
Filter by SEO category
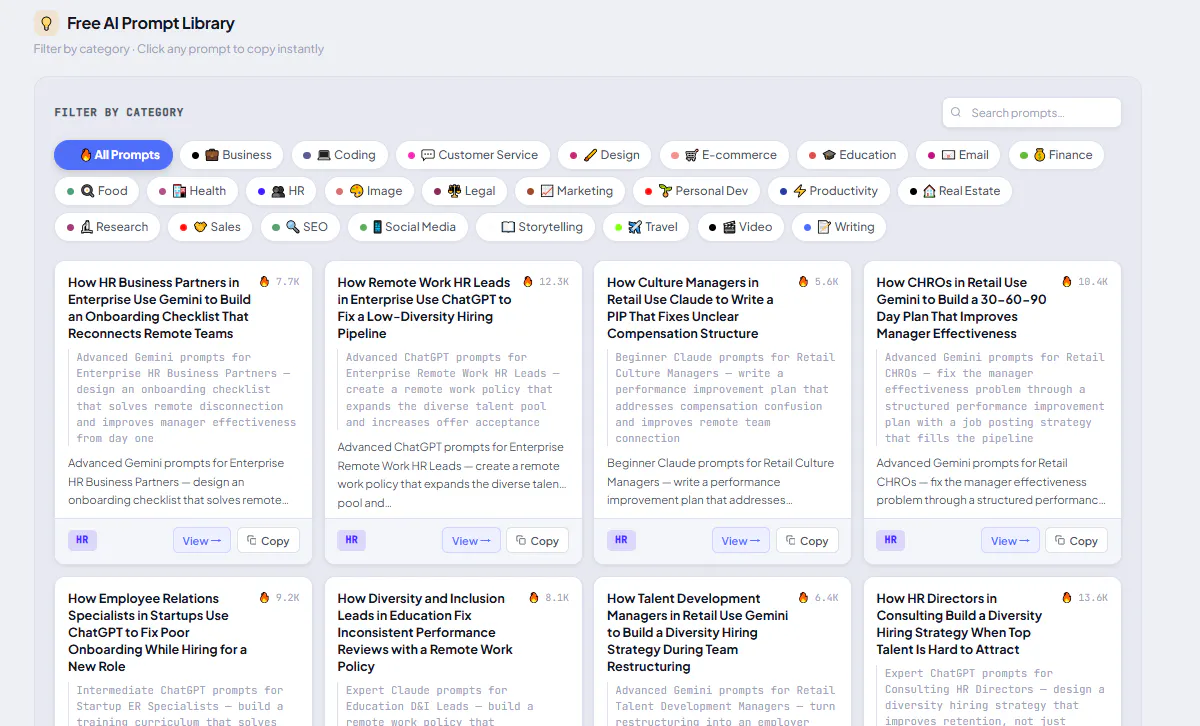[300, 227]
